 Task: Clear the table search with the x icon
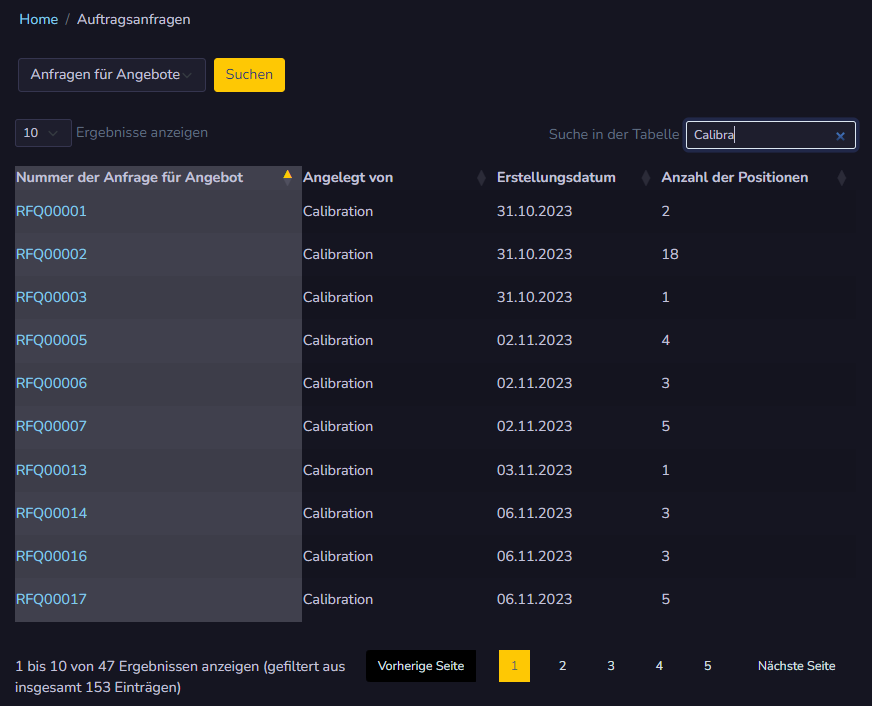pyautogui.click(x=840, y=136)
